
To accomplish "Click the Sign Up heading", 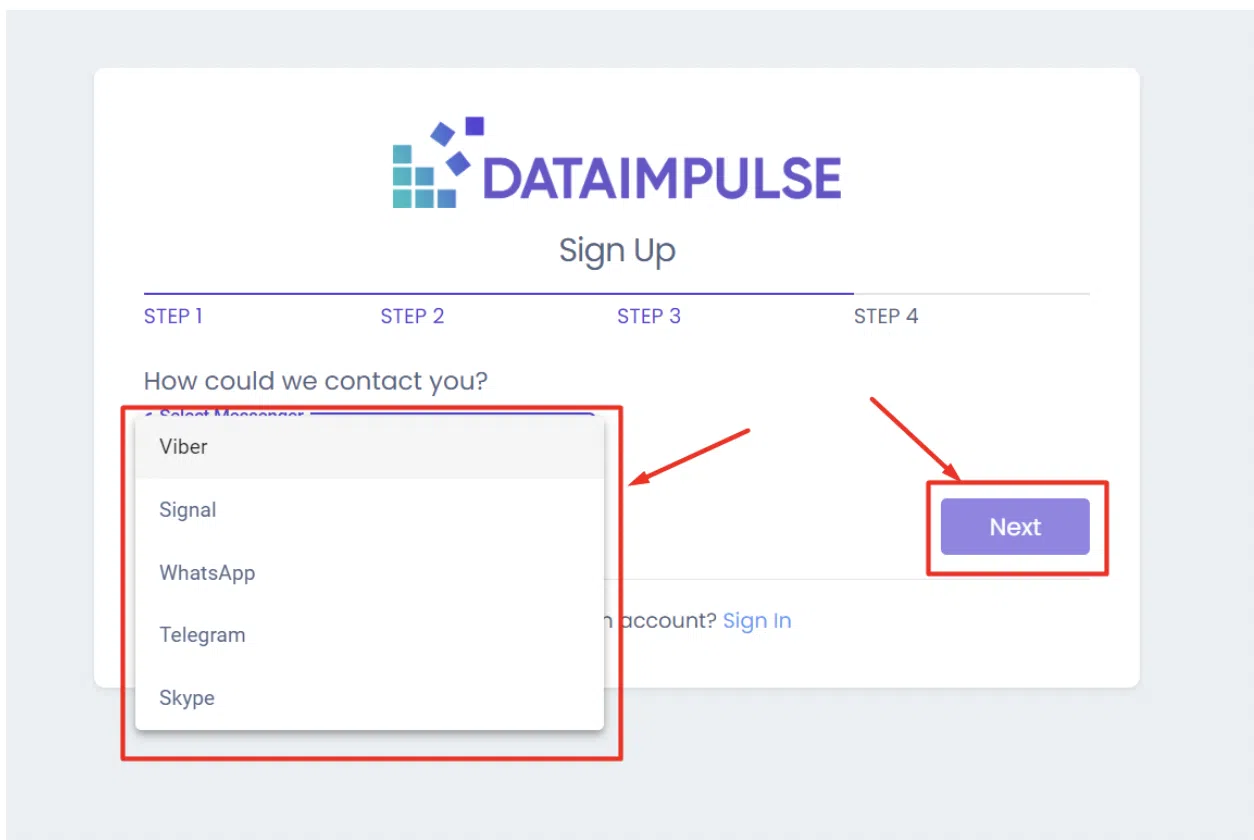I will point(617,250).
